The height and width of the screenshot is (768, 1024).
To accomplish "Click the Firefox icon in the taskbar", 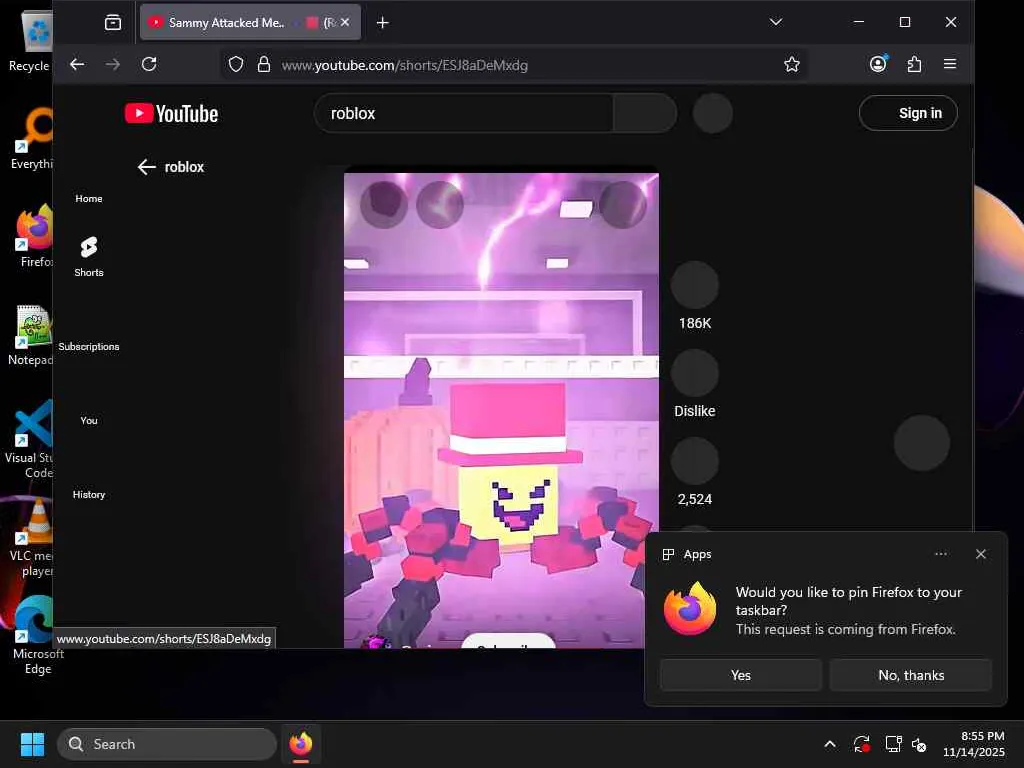I will click(x=300, y=744).
